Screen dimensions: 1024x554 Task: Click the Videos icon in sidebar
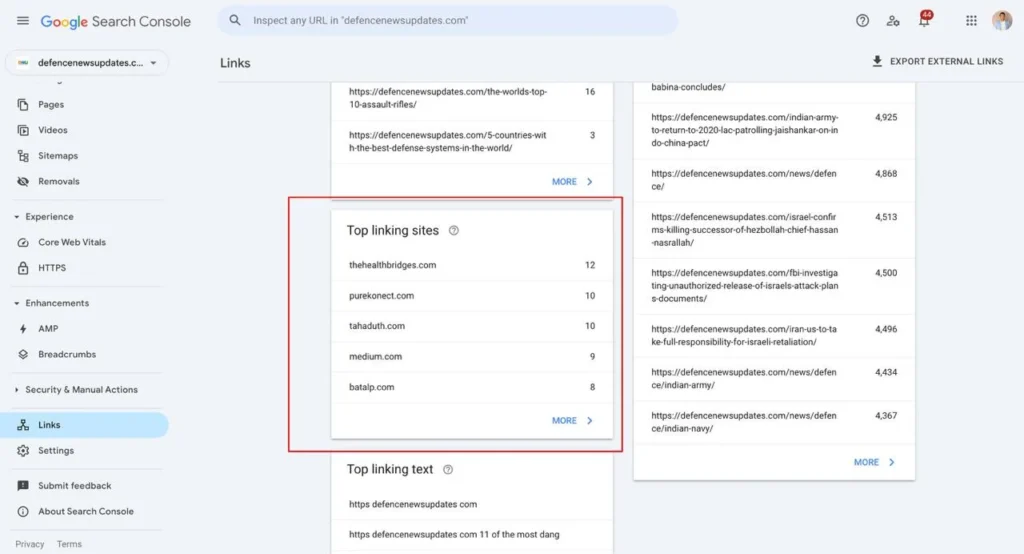point(23,130)
